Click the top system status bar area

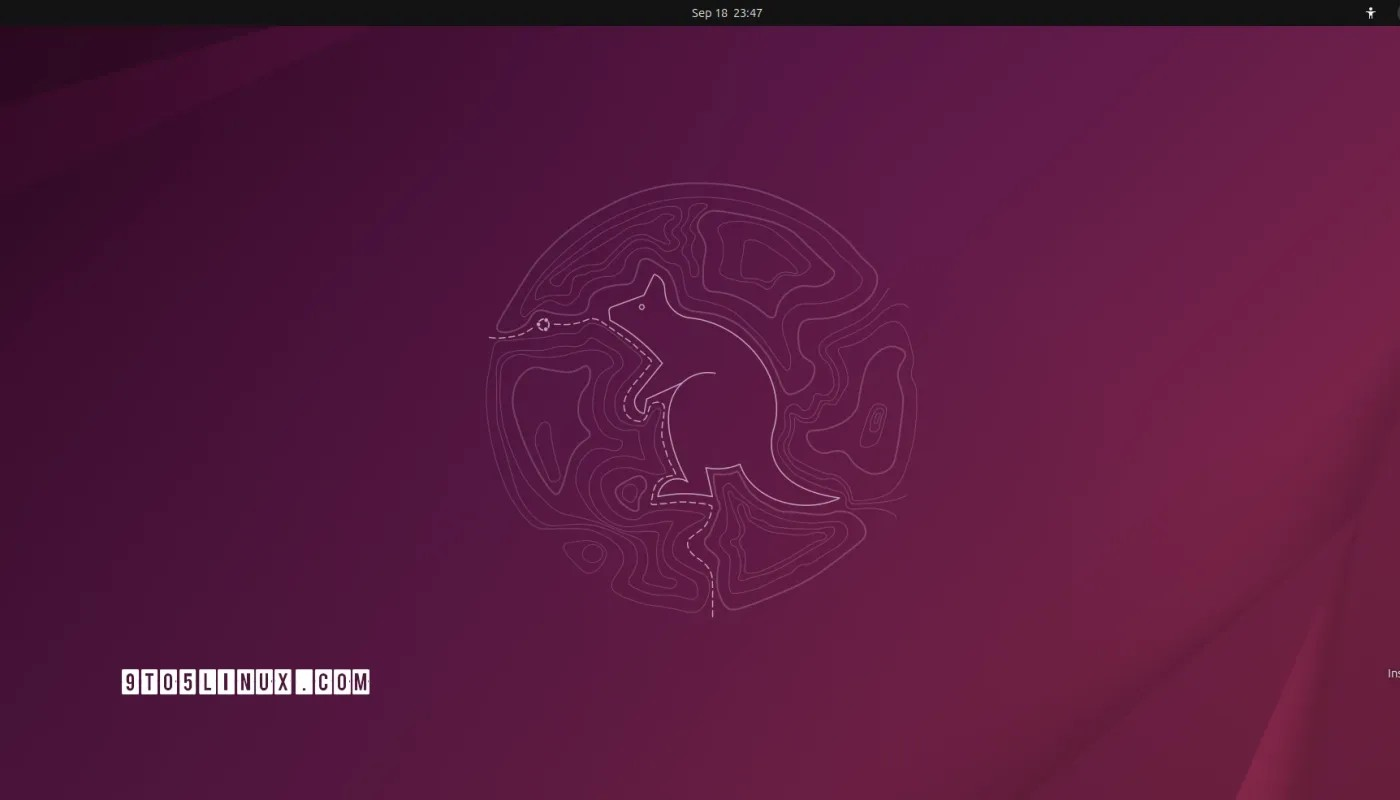click(x=700, y=13)
